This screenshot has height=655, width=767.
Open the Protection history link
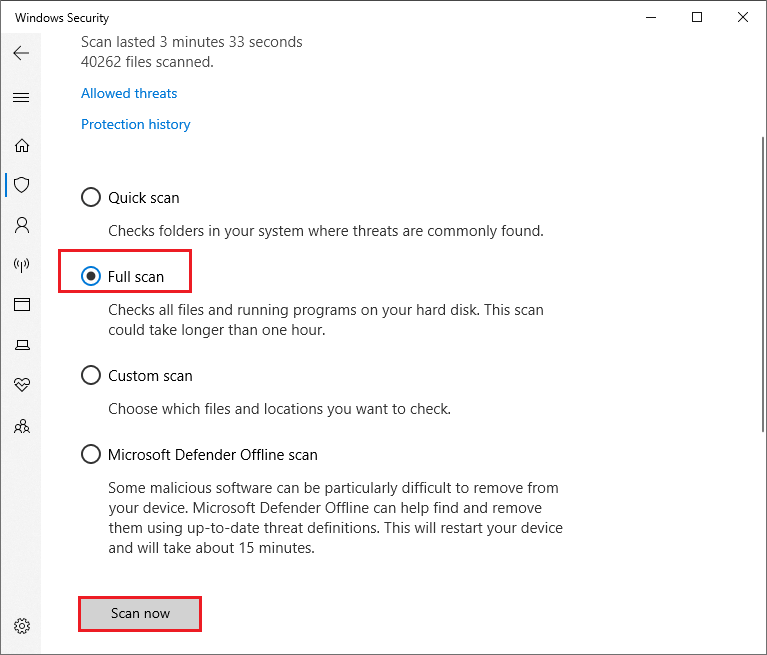point(135,124)
